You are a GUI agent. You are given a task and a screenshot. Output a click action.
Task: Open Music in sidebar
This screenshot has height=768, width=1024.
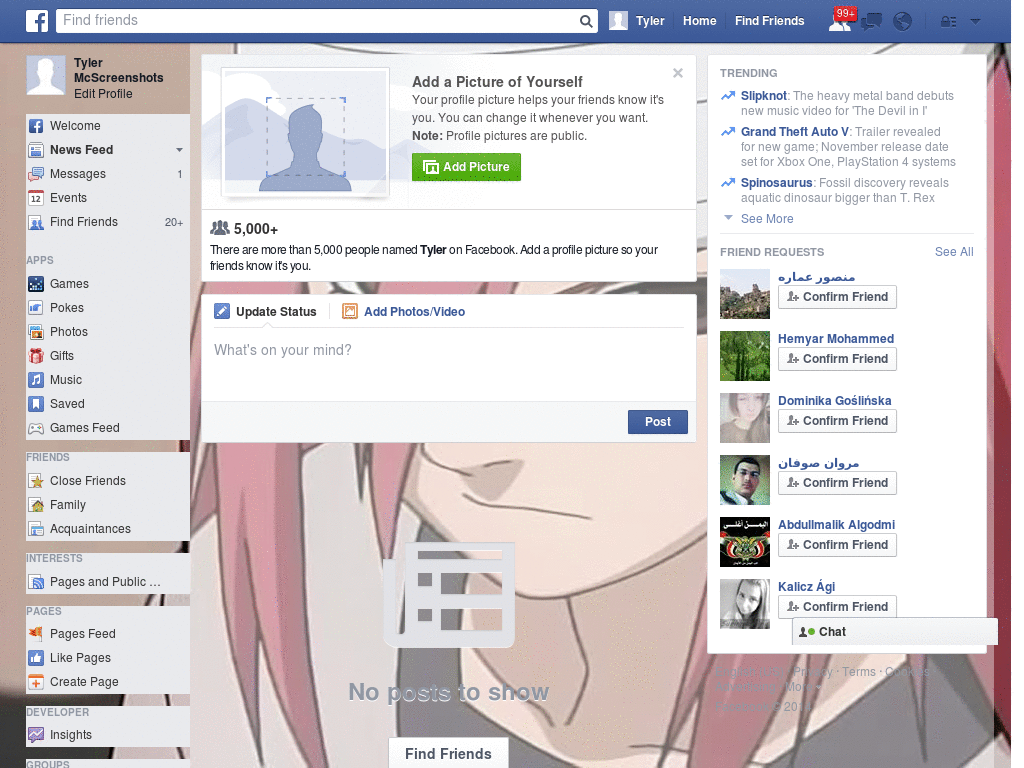pos(108,380)
